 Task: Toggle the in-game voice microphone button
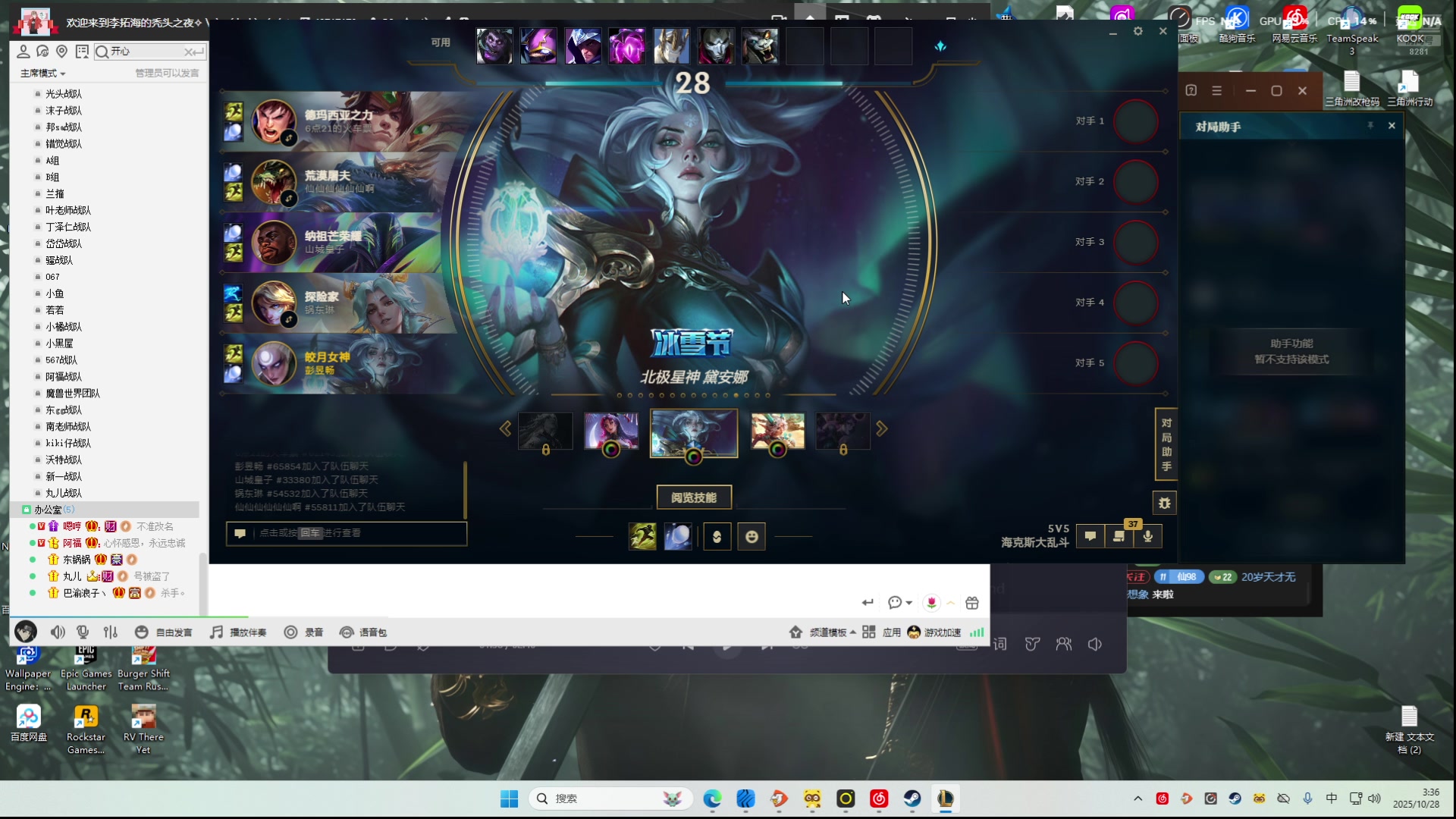tap(1148, 537)
